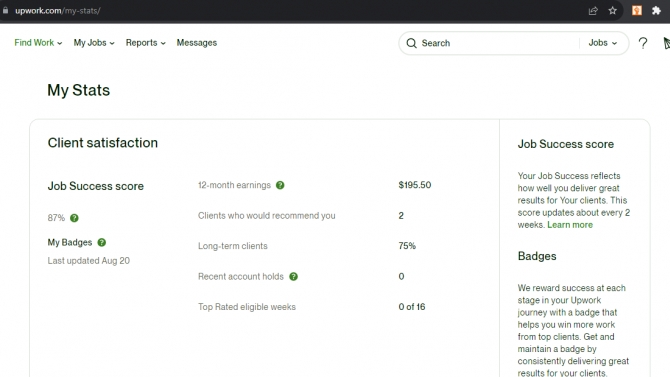Click the Client satisfaction heading
Viewport: 670px width, 377px height.
[x=103, y=143]
